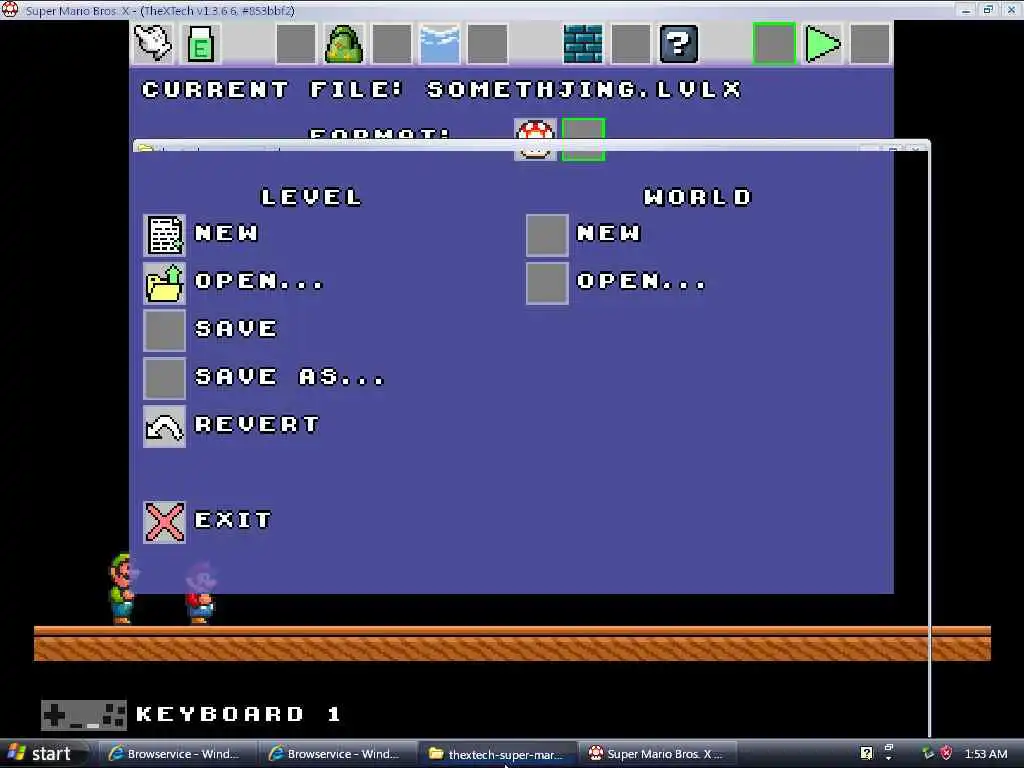The image size is (1024, 768).
Task: Click the gray World Open icon
Action: coord(547,283)
